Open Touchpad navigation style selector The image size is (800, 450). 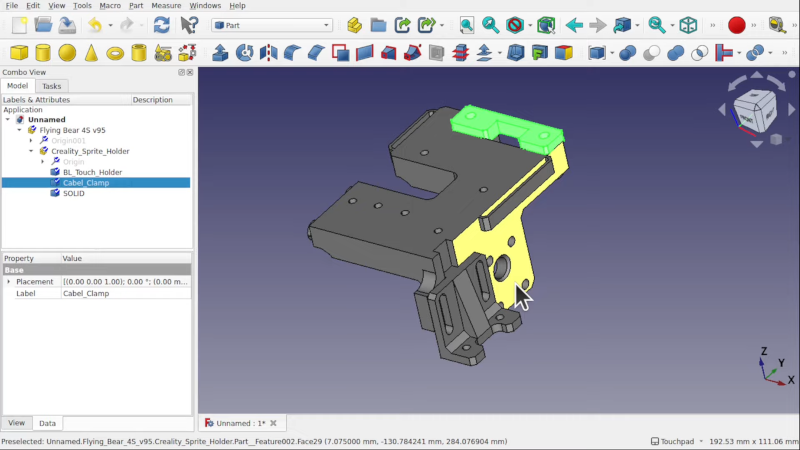tap(678, 441)
